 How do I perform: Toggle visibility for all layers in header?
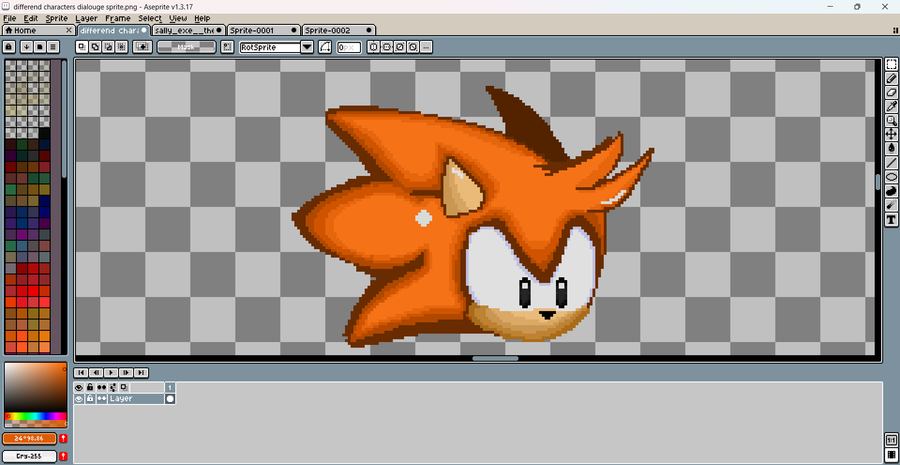tap(79, 388)
